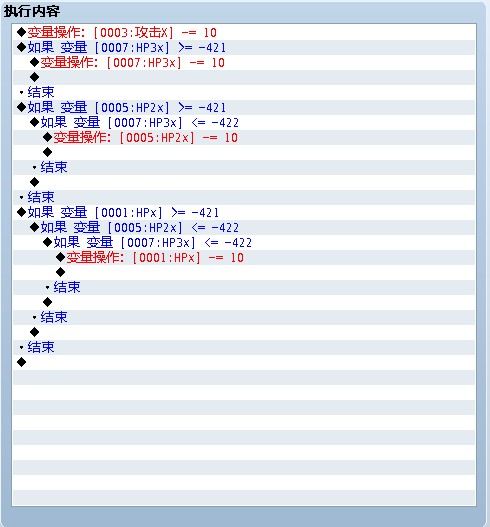Choose the 变量操作 [0005:HP2x] -= 10 command
Image resolution: width=490 pixels, height=527 pixels.
coord(244,137)
